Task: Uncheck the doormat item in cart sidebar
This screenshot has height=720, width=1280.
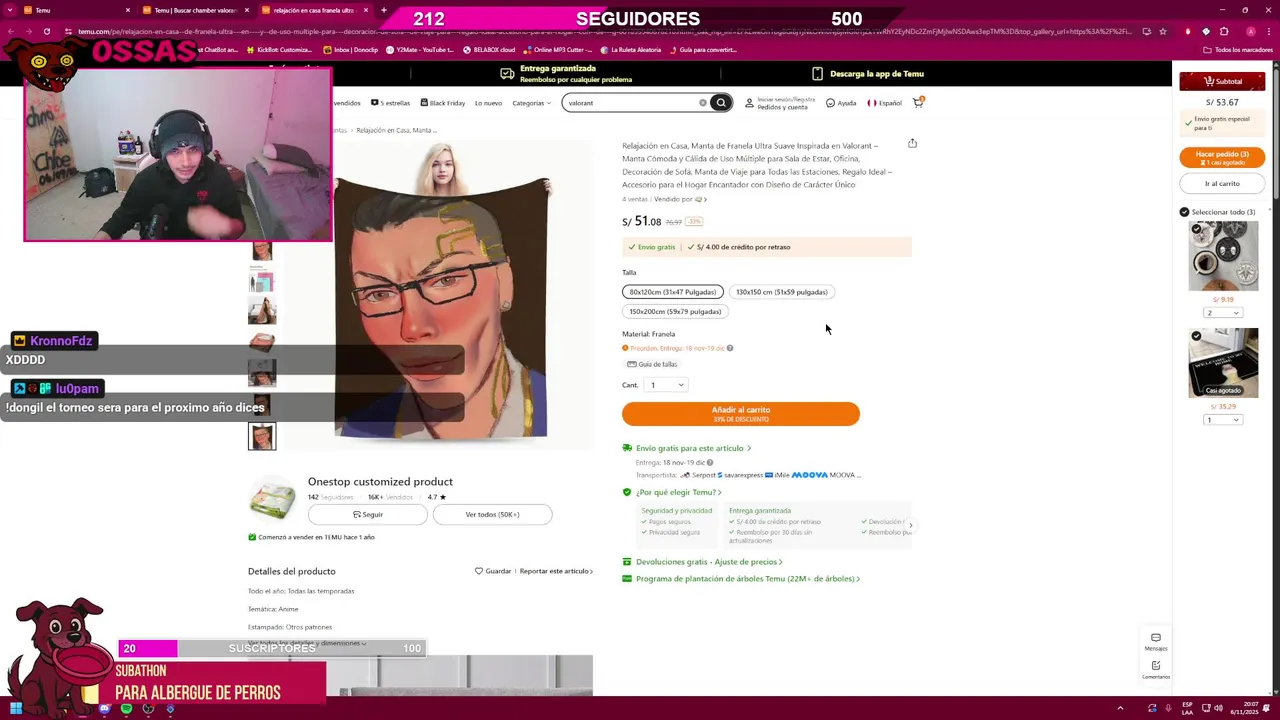Action: coord(1196,336)
